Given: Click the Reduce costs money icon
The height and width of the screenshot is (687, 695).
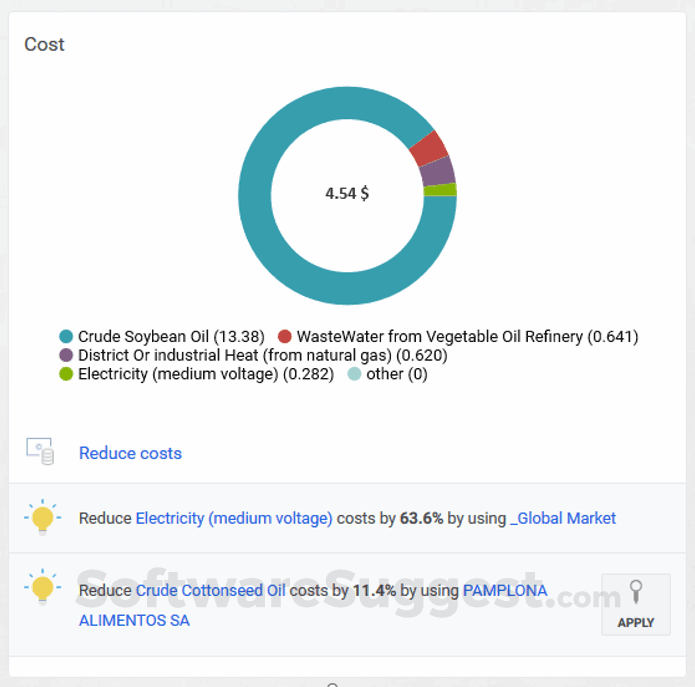Looking at the screenshot, I should 39,451.
